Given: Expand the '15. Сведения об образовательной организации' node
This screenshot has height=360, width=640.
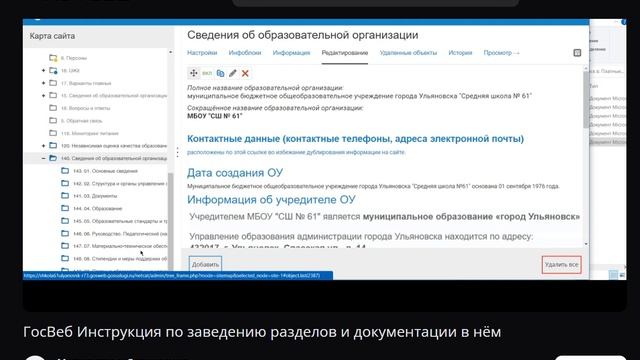Looking at the screenshot, I should pyautogui.click(x=43, y=96).
